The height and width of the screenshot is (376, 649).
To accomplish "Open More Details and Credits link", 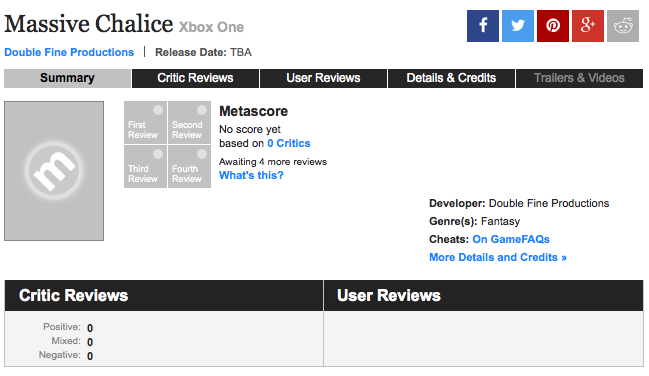I will [498, 257].
